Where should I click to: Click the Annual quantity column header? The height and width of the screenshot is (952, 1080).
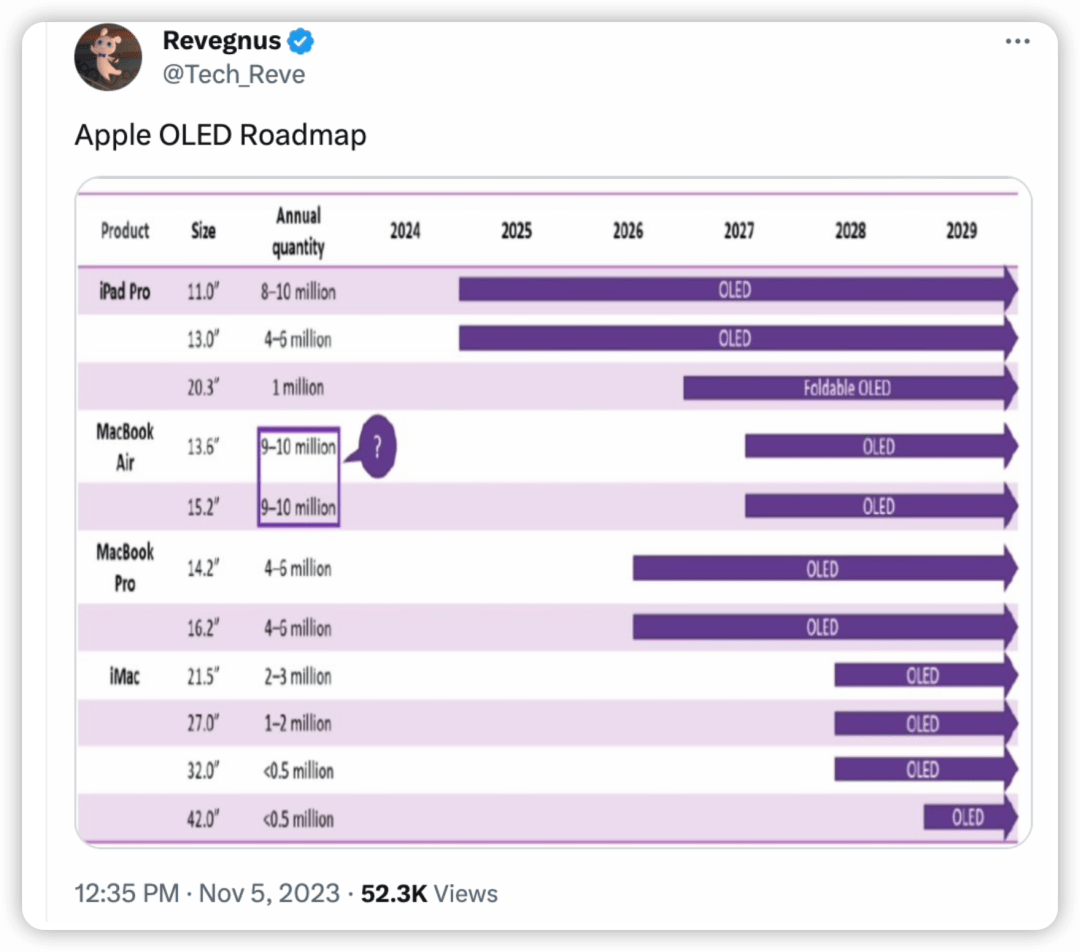click(298, 231)
